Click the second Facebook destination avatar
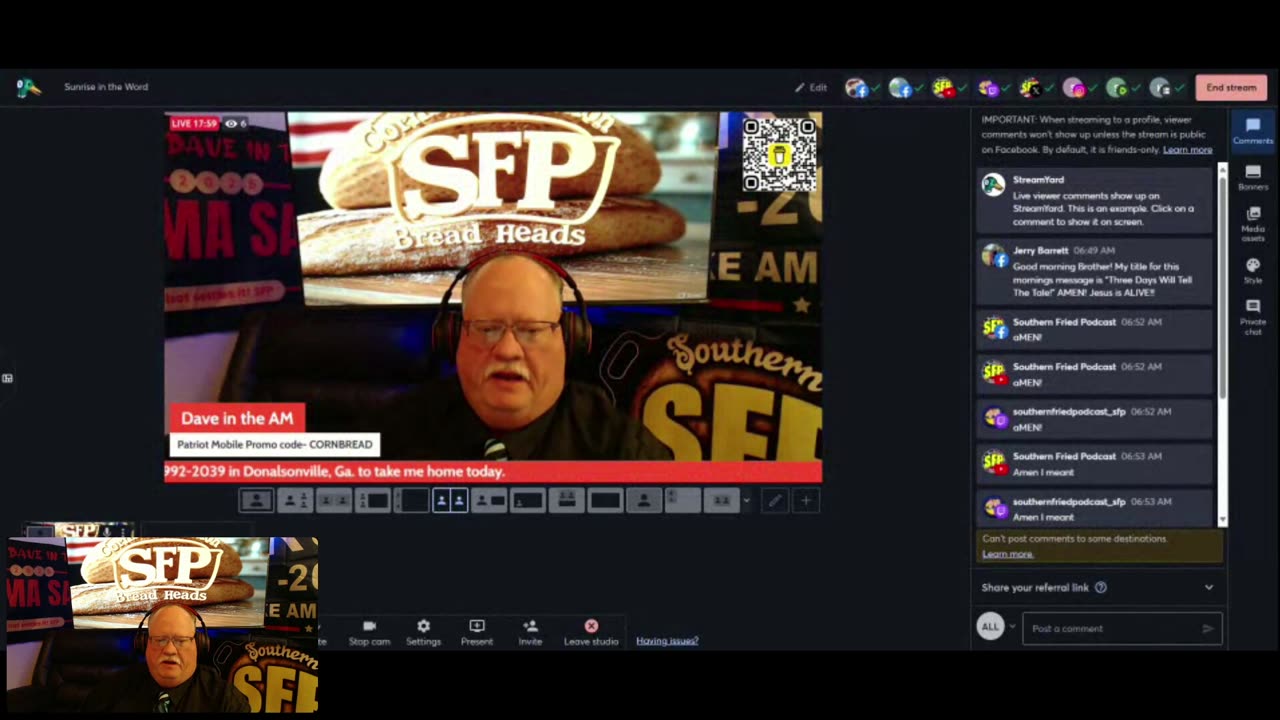Screen dimensions: 1280x720 (900, 88)
